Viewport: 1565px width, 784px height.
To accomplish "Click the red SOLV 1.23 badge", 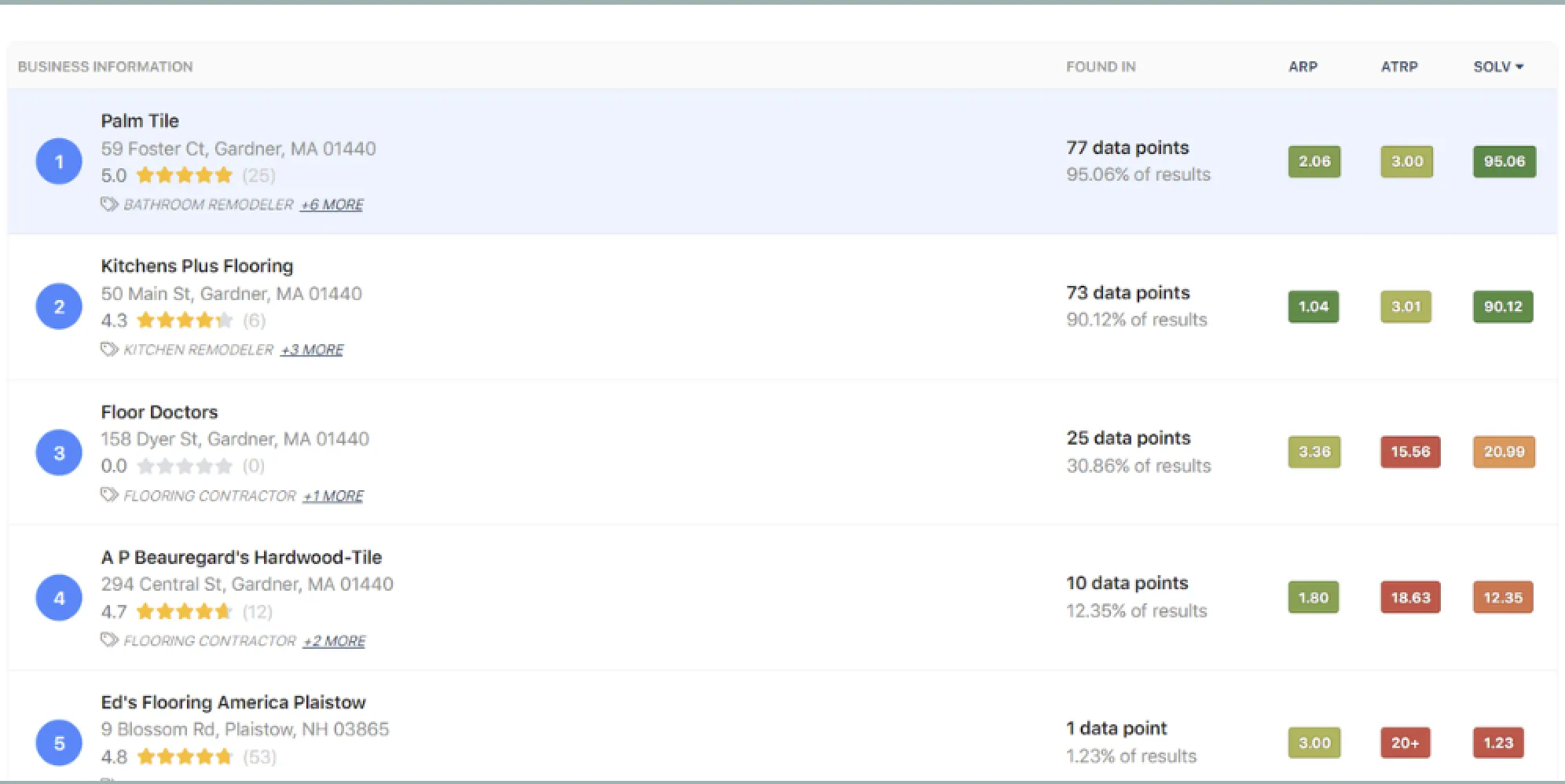I will click(x=1498, y=743).
